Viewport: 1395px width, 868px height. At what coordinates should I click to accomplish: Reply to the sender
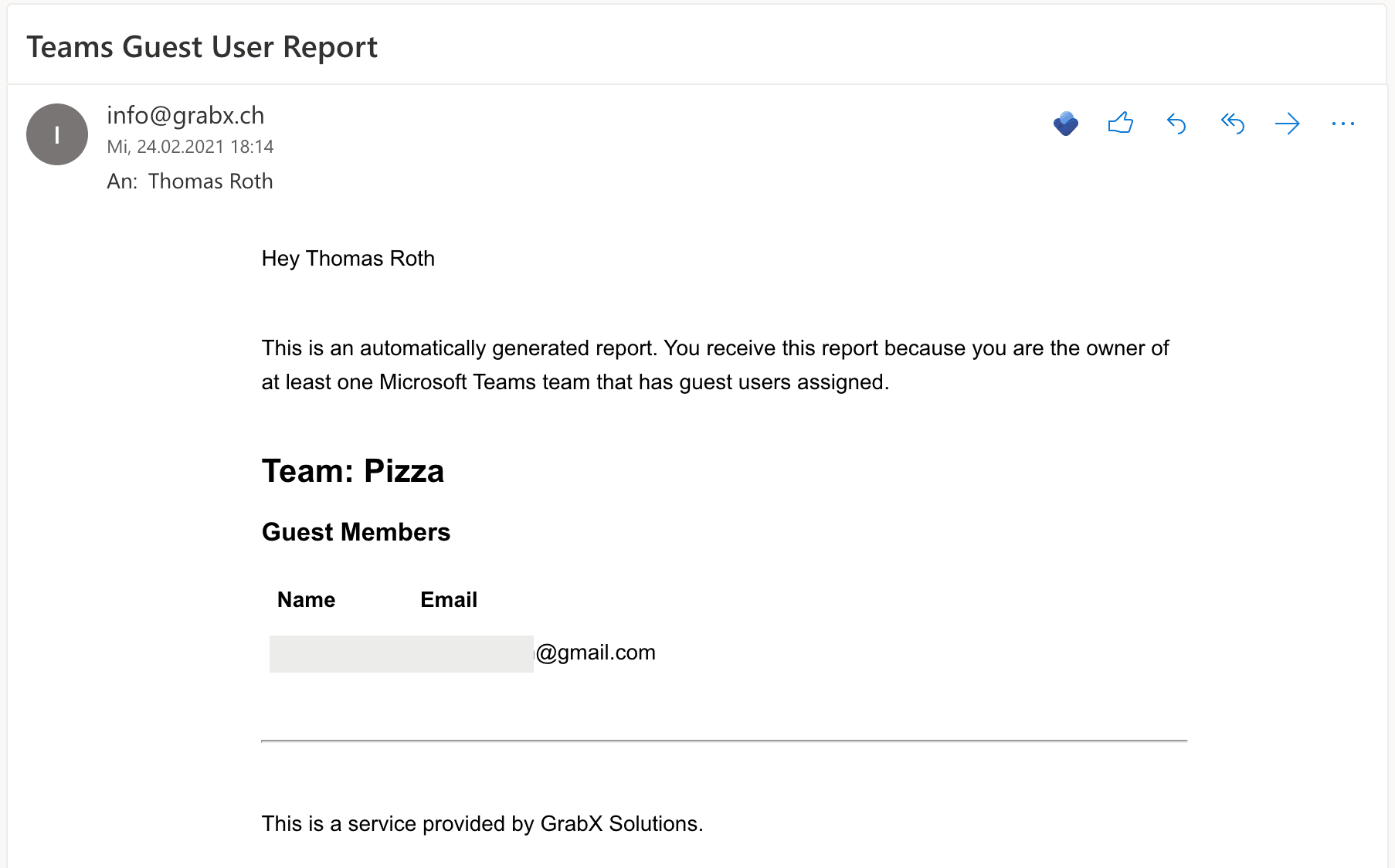point(1176,124)
